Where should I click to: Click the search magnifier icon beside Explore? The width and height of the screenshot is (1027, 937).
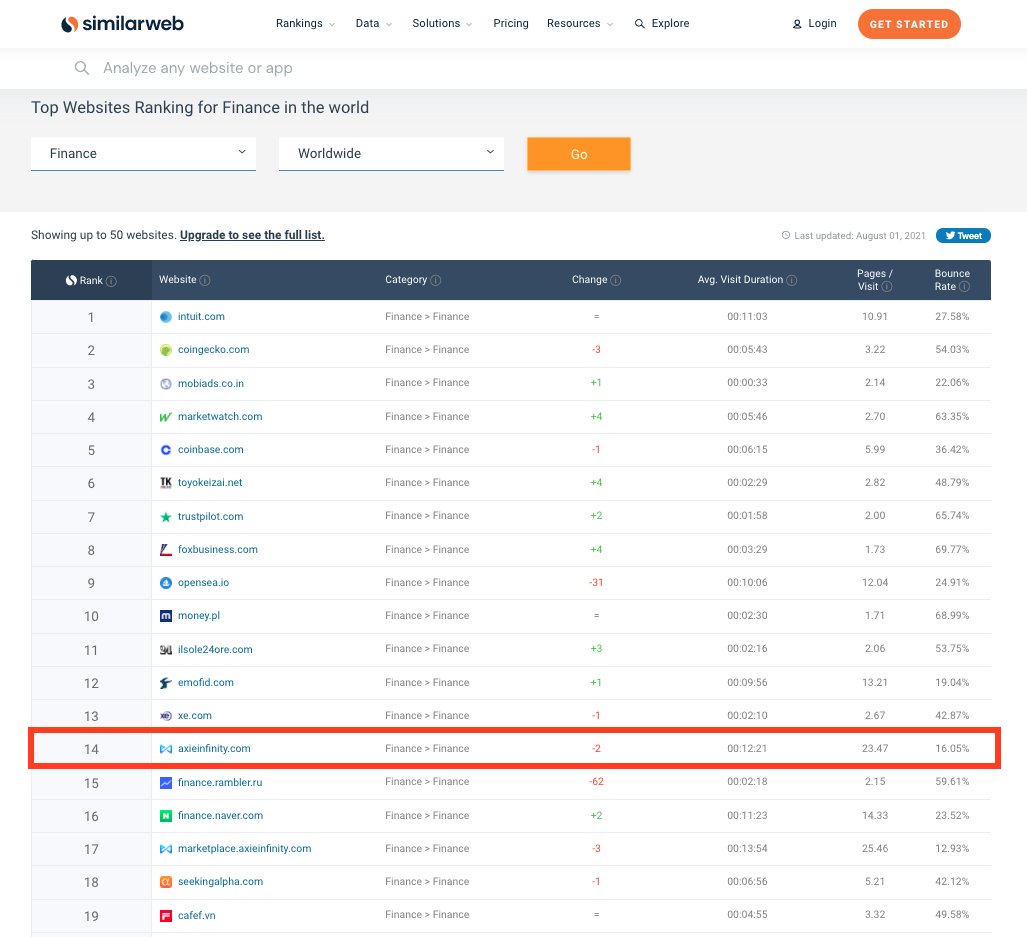(639, 24)
